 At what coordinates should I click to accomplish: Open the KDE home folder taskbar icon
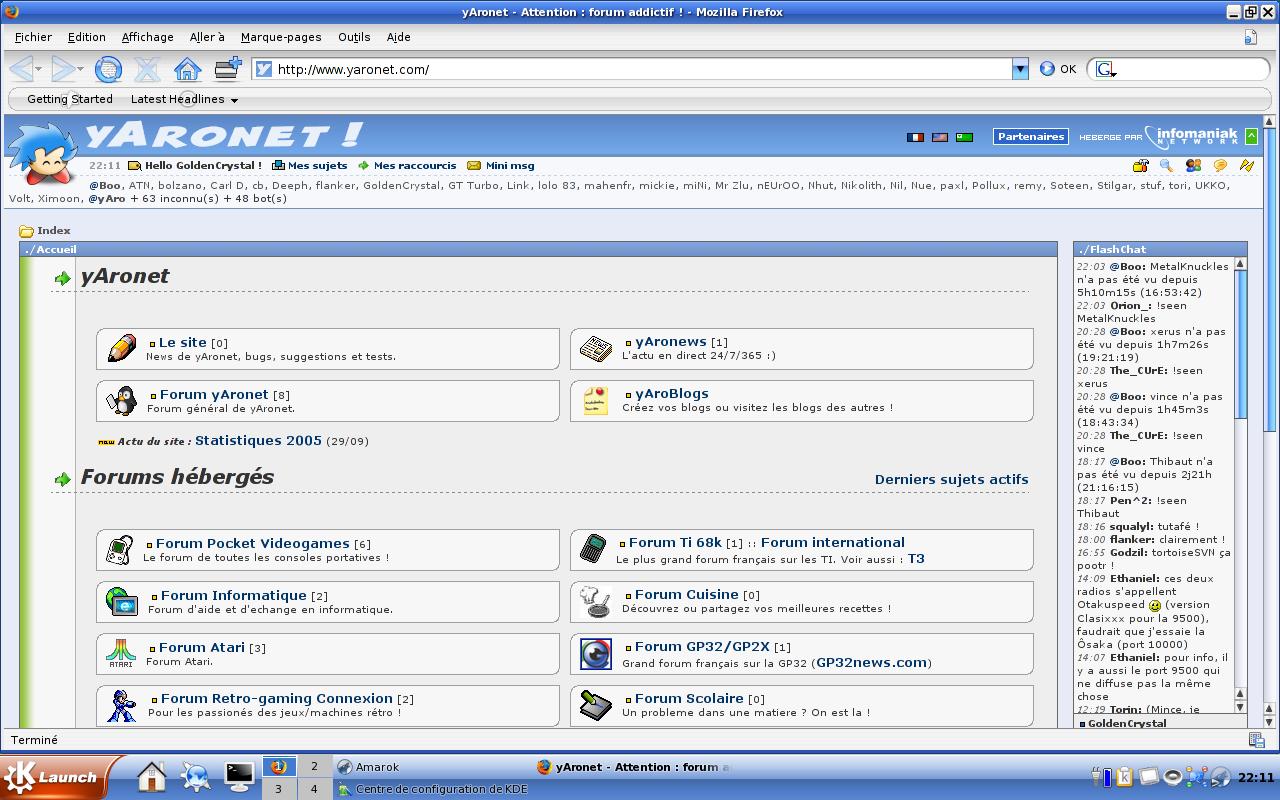[x=151, y=775]
